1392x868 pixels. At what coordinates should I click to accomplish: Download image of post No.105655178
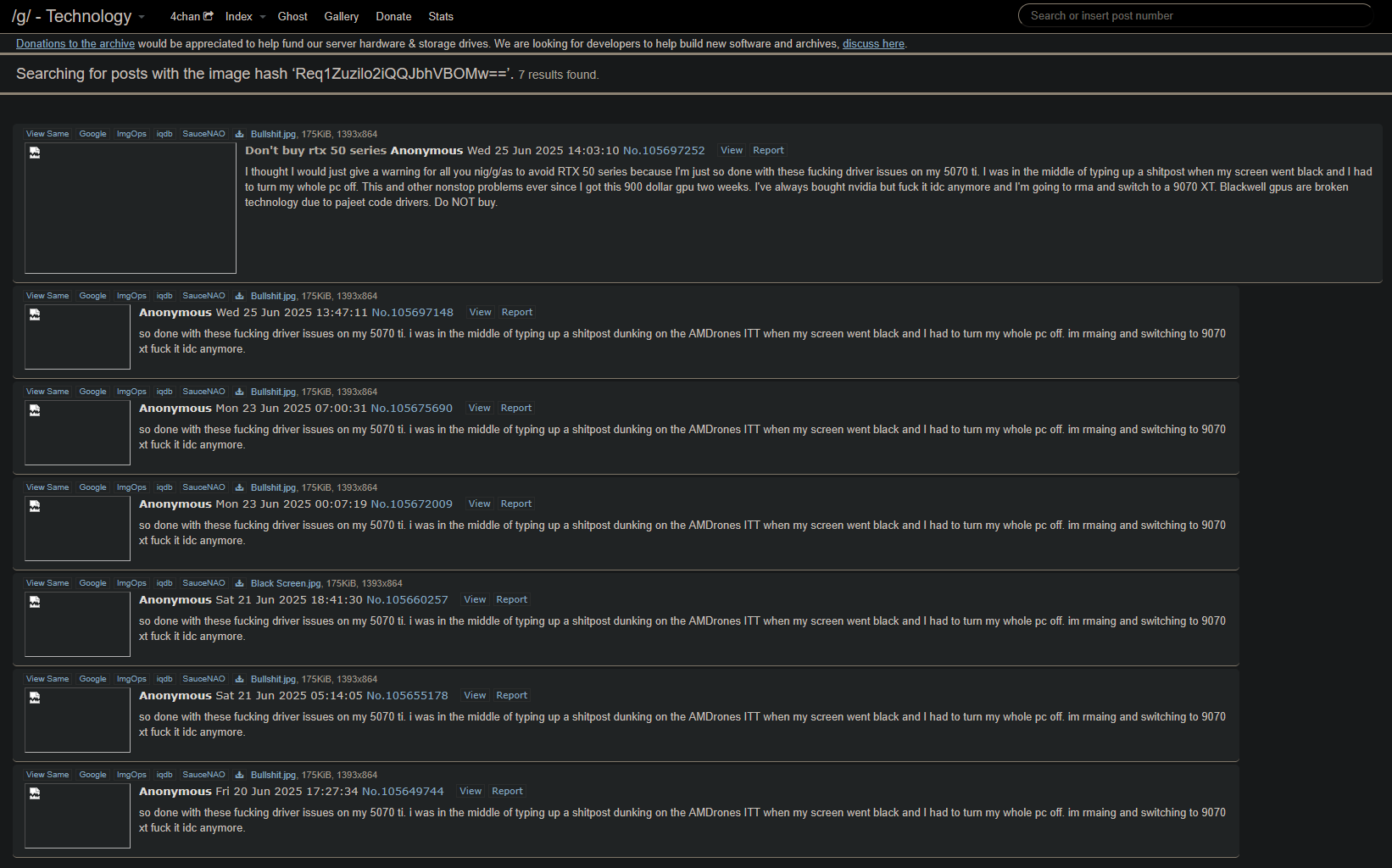click(240, 679)
